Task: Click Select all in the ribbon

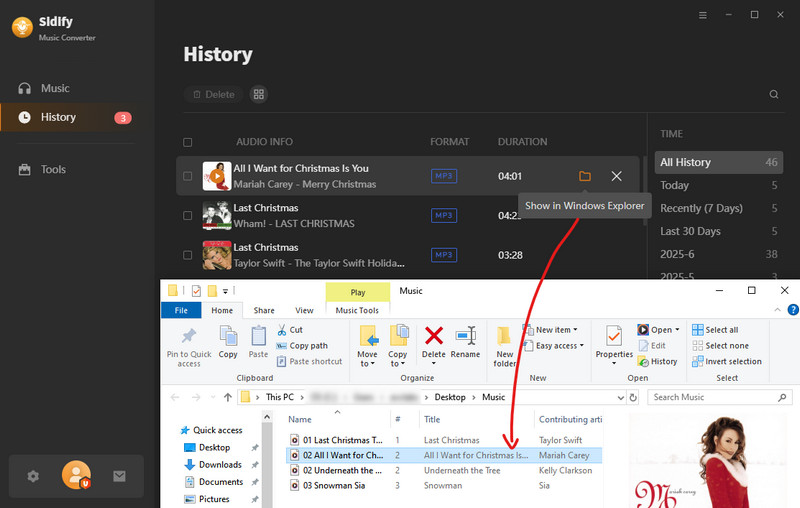Action: [715, 330]
